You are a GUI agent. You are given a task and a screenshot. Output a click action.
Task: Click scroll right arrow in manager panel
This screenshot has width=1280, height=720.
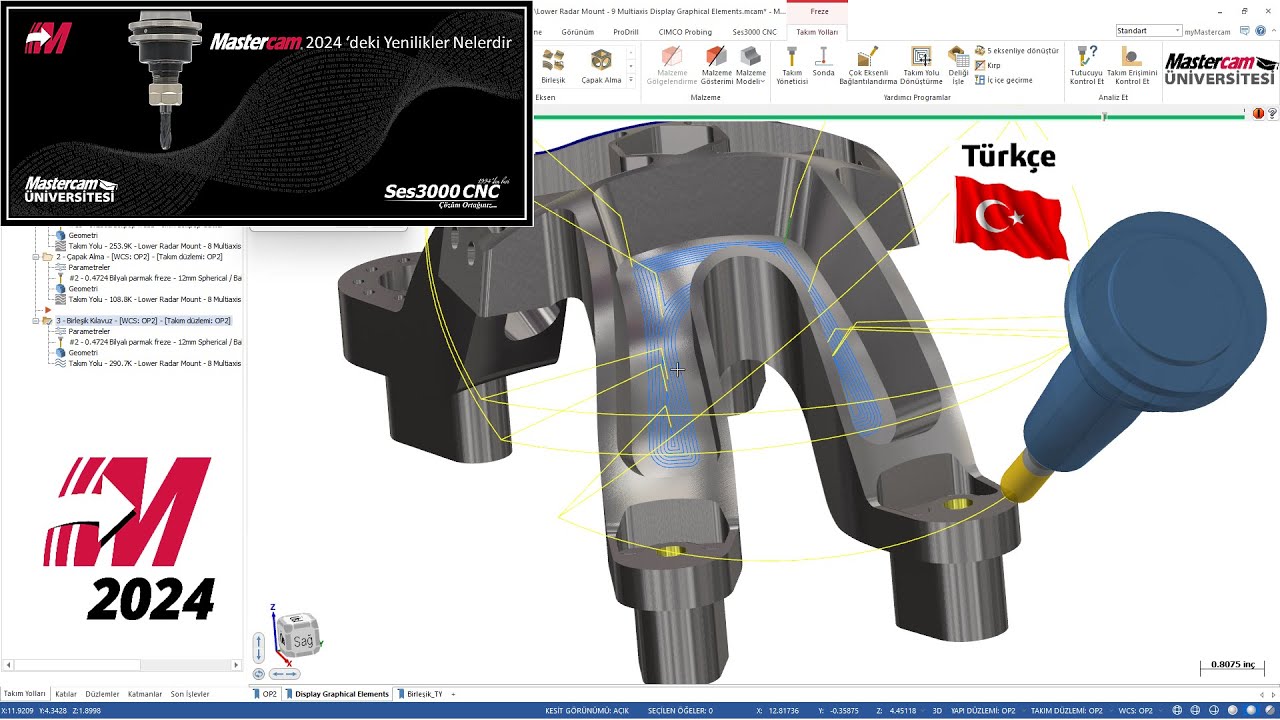(x=236, y=665)
